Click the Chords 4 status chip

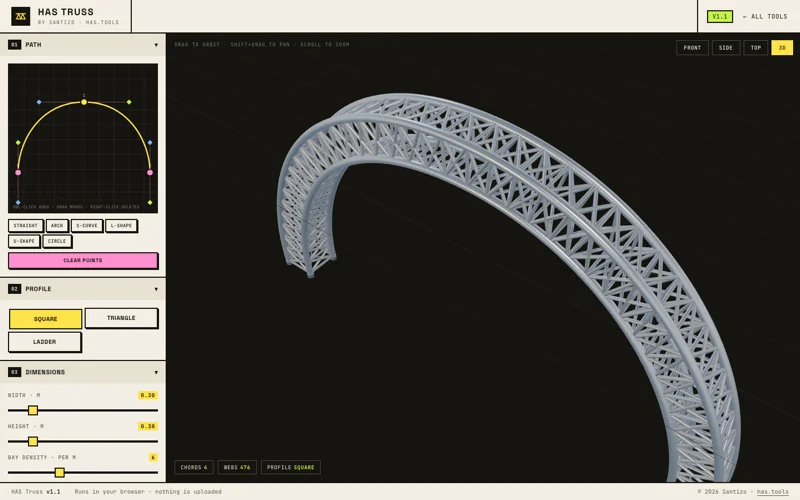pos(194,467)
